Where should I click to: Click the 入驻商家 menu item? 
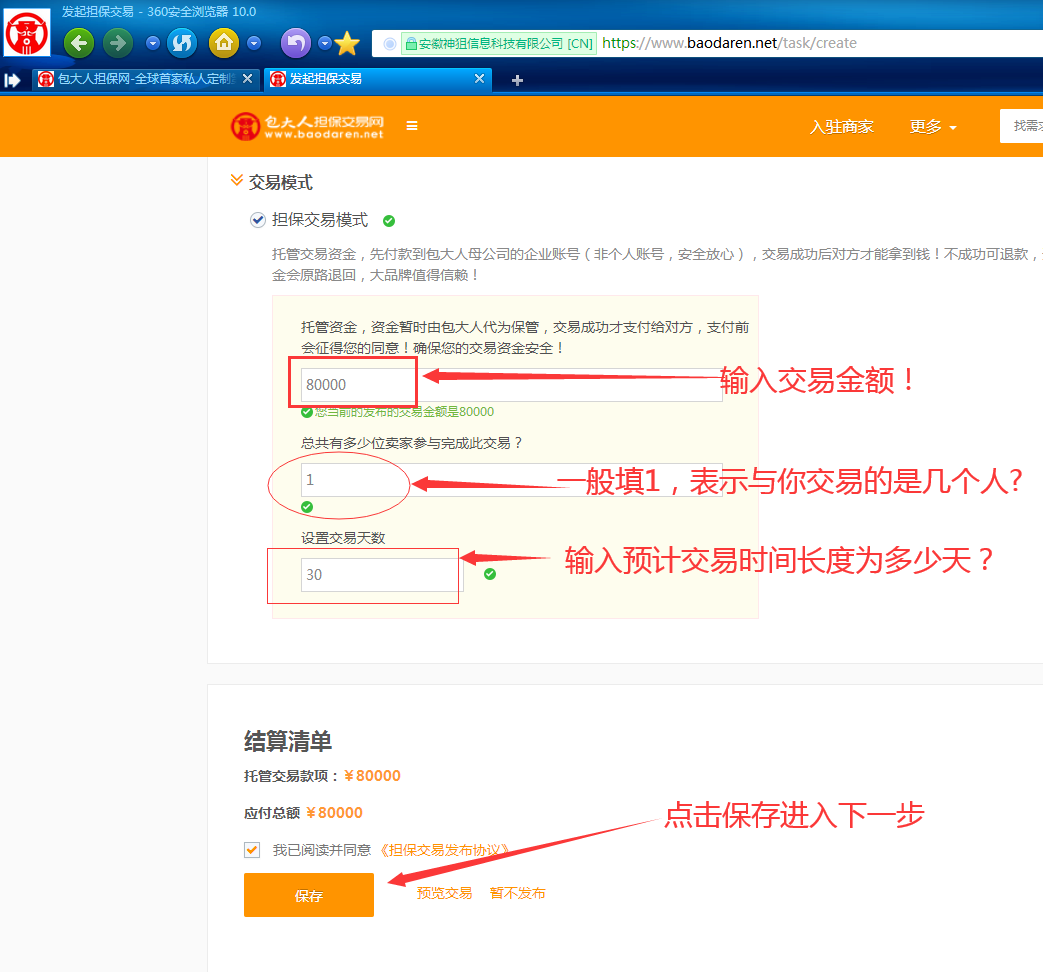841,127
